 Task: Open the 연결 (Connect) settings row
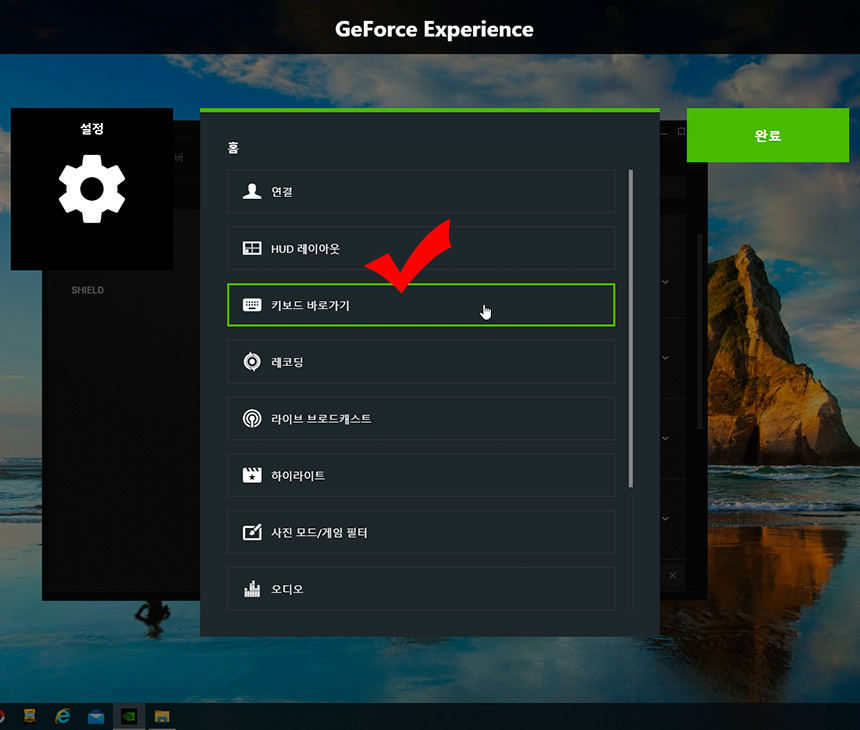421,191
